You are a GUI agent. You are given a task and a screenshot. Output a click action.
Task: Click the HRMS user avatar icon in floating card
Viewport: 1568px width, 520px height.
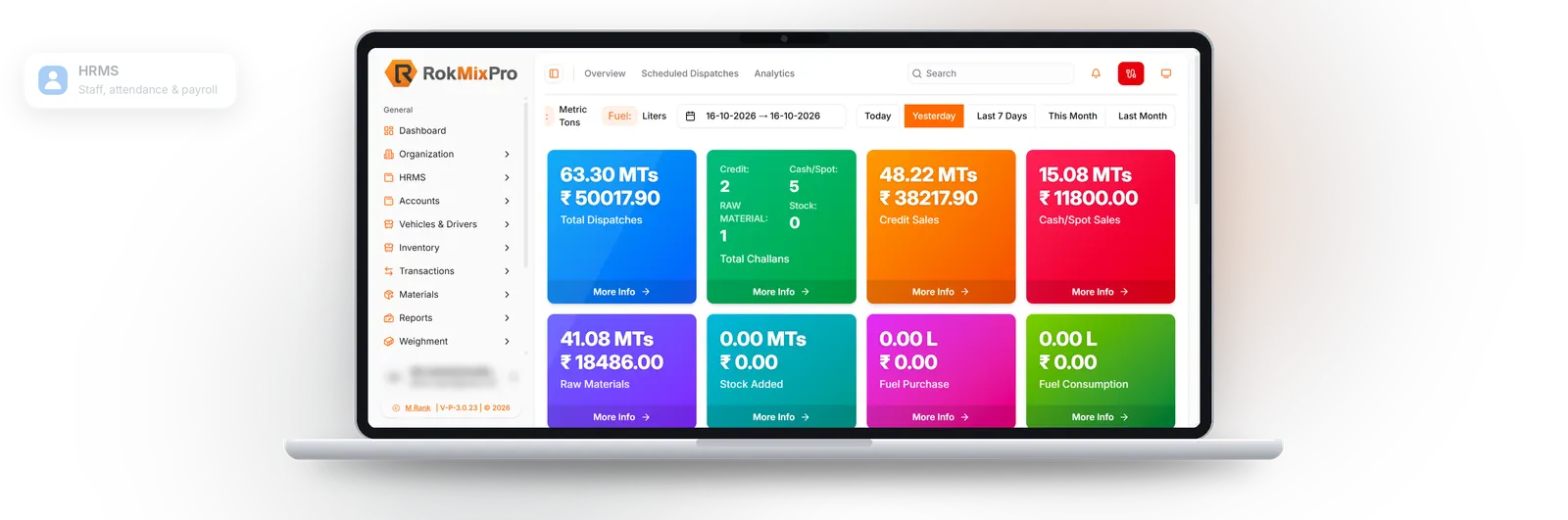(53, 80)
